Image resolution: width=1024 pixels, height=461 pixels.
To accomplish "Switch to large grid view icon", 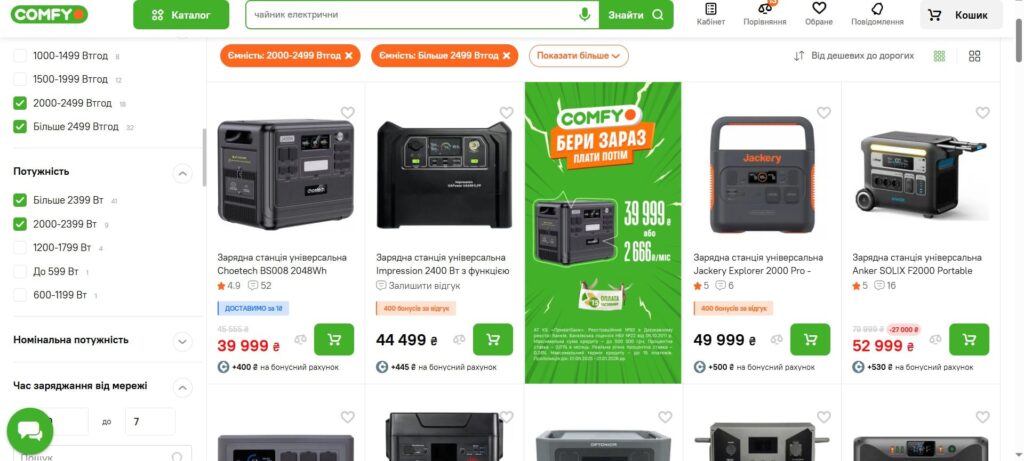I will tap(974, 56).
